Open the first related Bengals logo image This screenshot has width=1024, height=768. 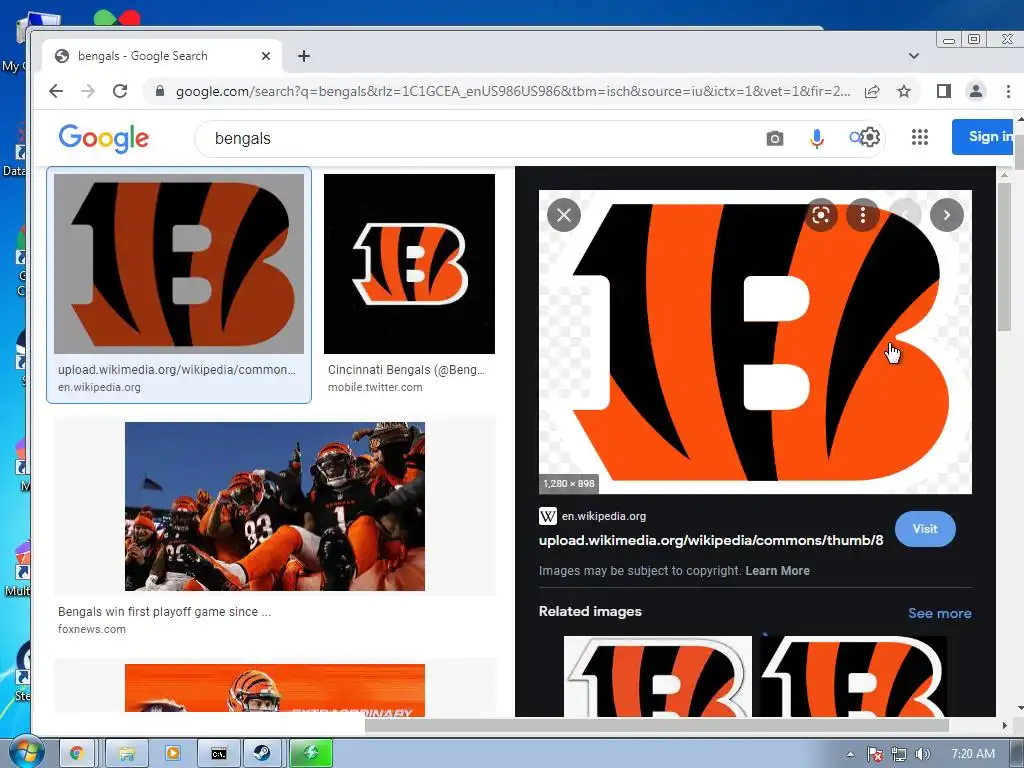pyautogui.click(x=658, y=676)
